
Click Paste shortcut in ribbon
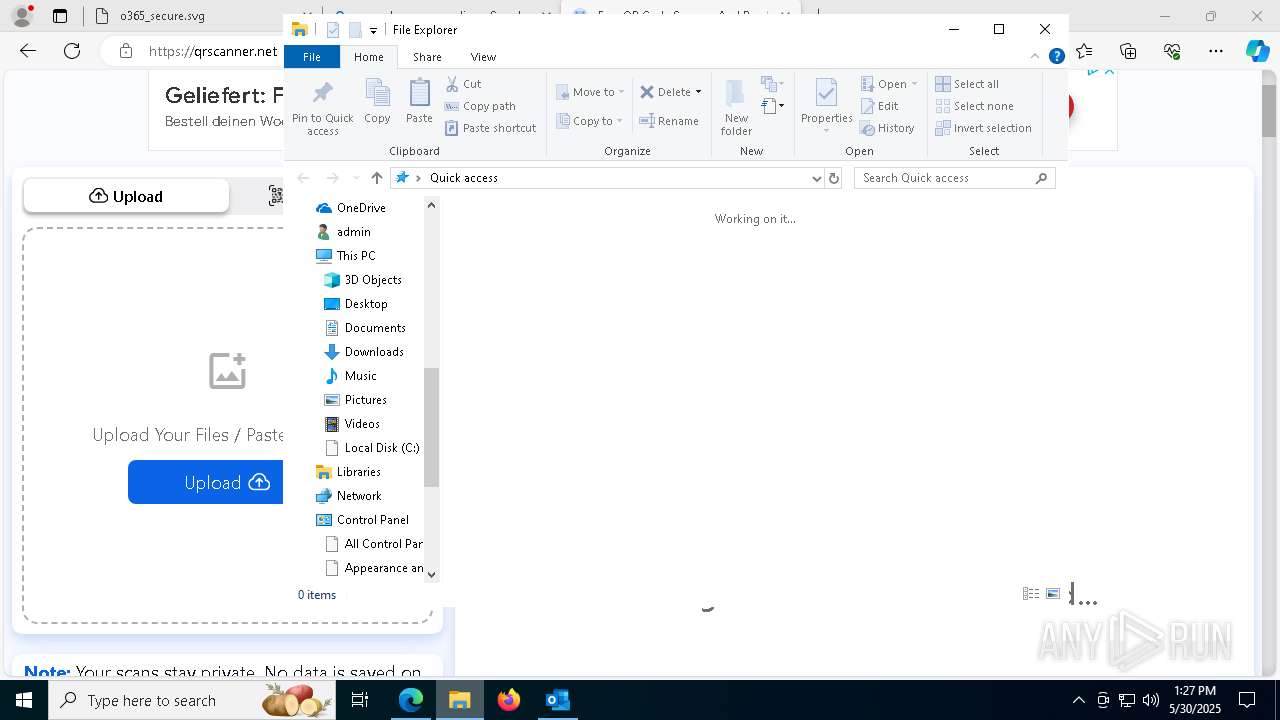[490, 128]
